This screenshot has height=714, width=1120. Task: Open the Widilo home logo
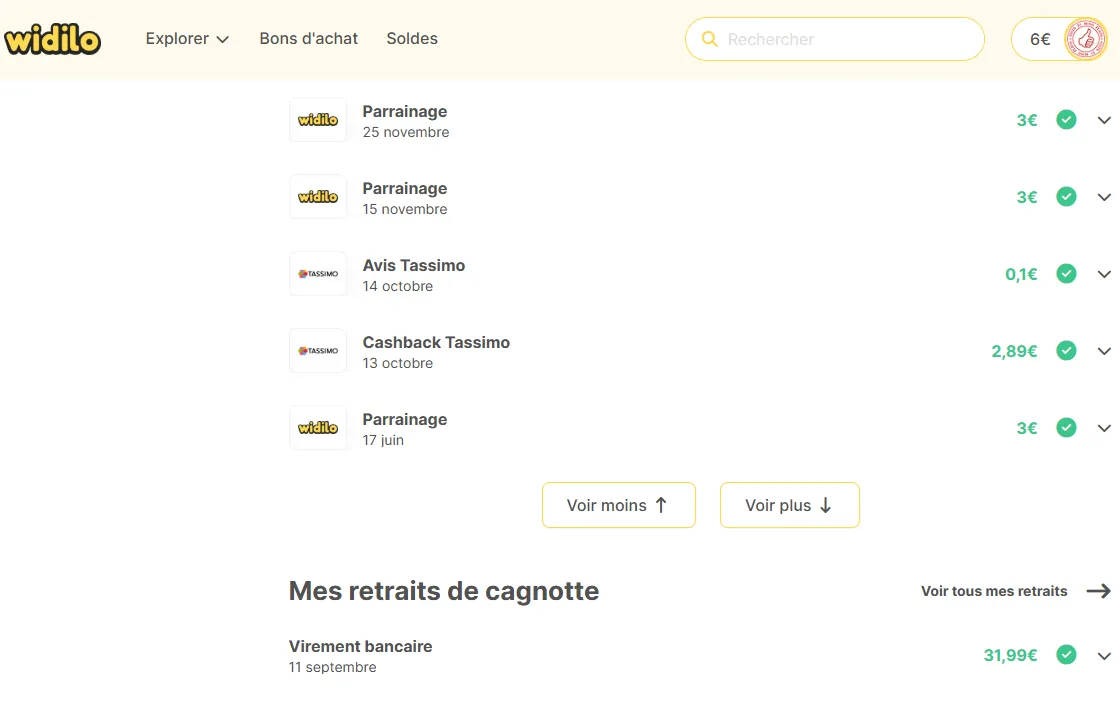click(x=52, y=39)
